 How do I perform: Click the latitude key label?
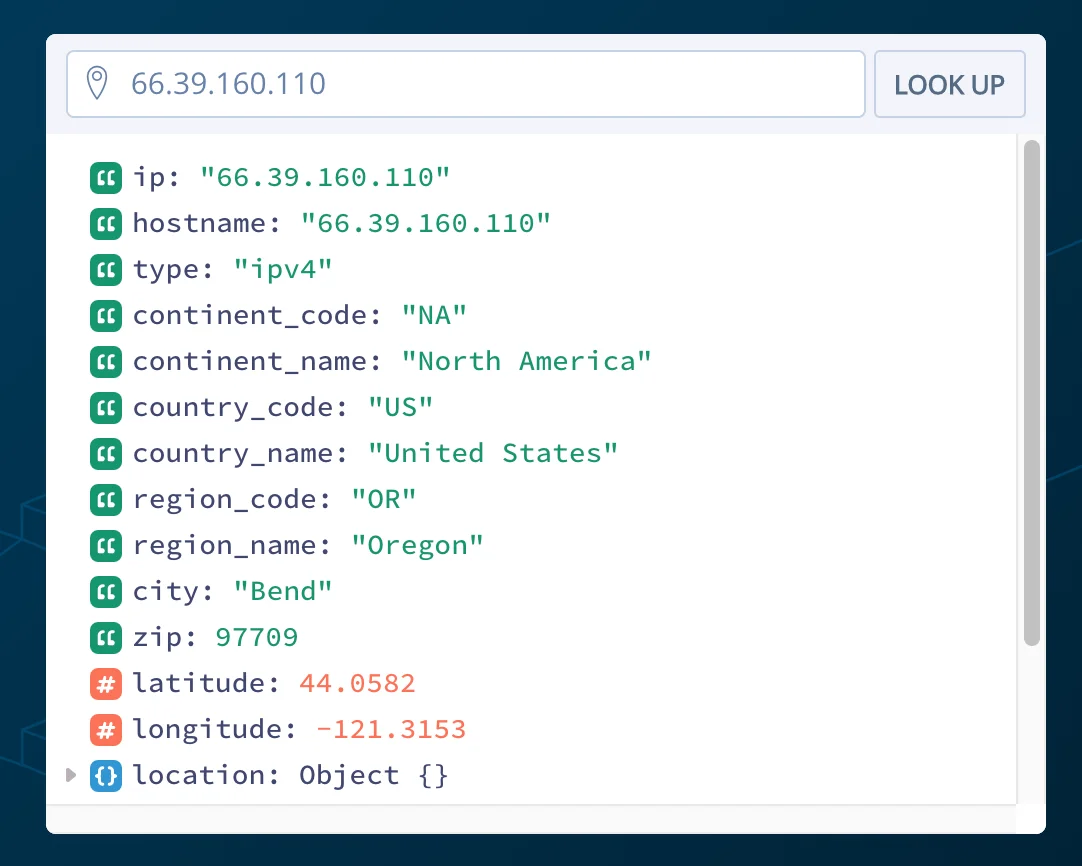click(206, 684)
